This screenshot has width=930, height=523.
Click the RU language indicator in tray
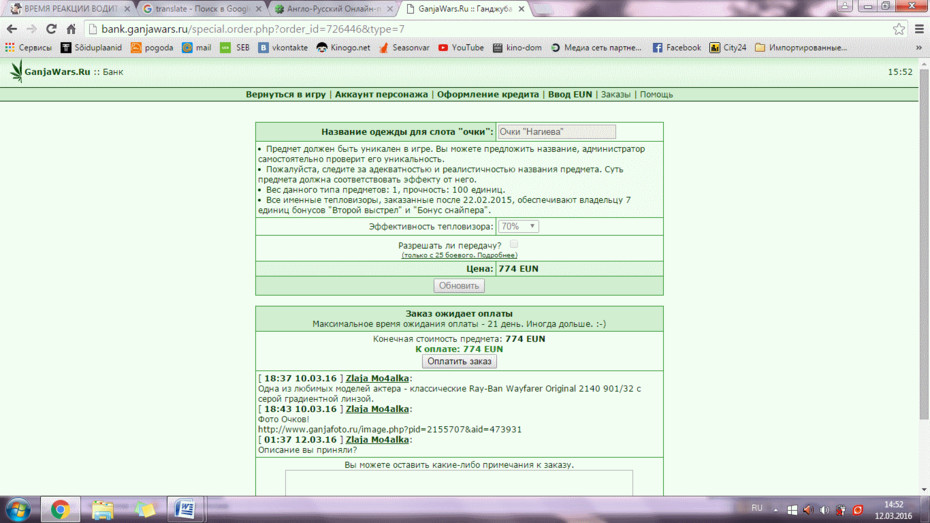tap(757, 508)
